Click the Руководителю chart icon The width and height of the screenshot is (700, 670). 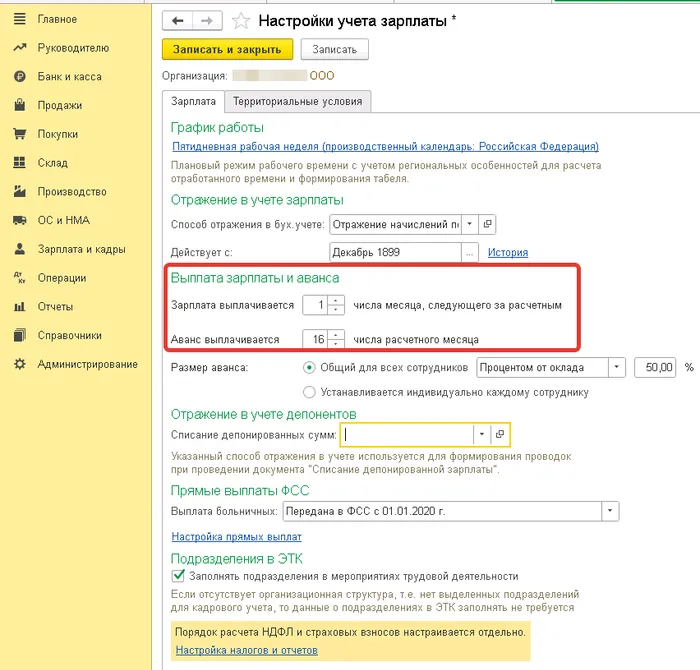pos(19,47)
